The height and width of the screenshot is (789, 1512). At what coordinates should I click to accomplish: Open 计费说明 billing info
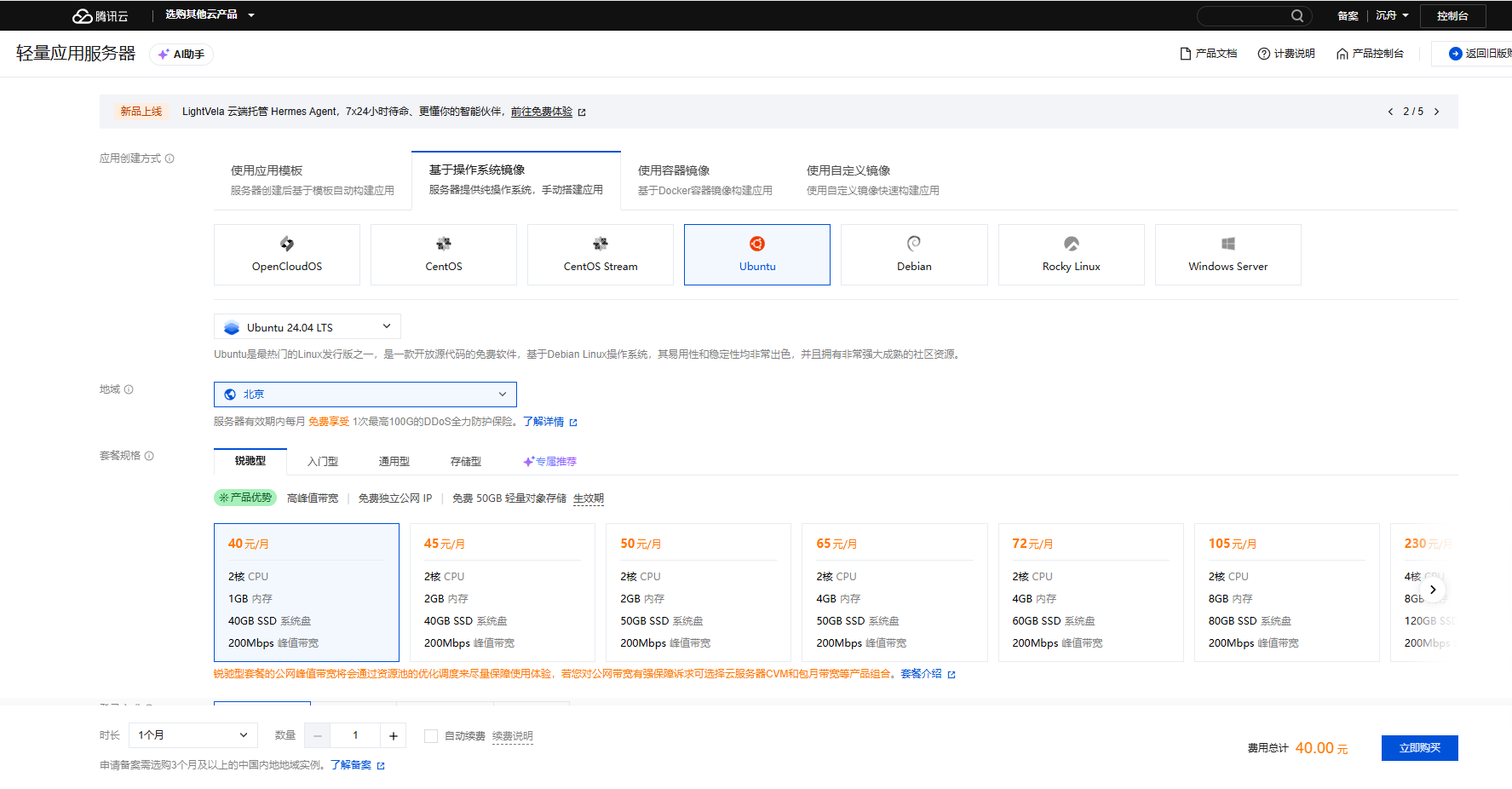coord(1286,54)
